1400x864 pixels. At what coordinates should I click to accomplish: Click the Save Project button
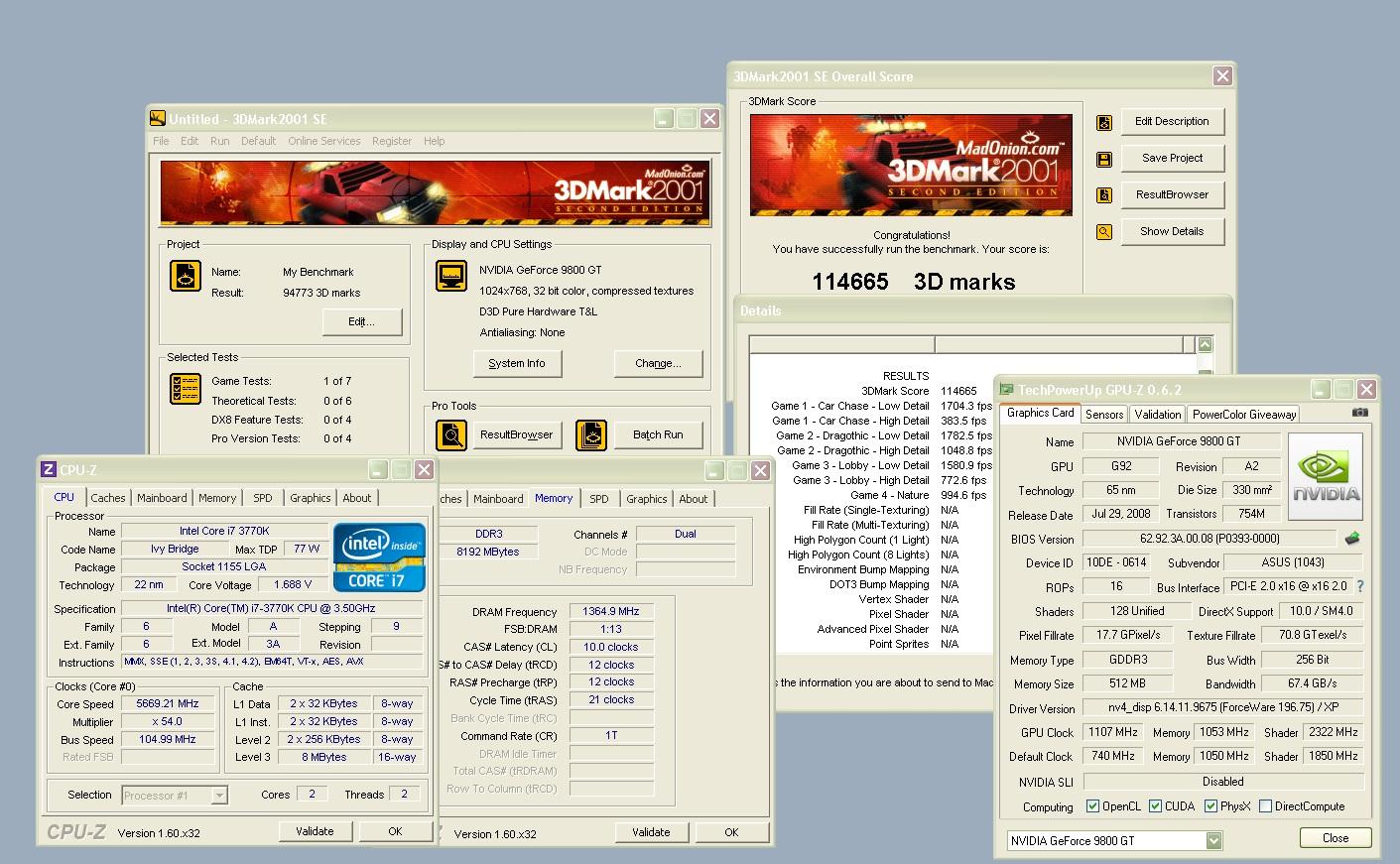pos(1173,158)
